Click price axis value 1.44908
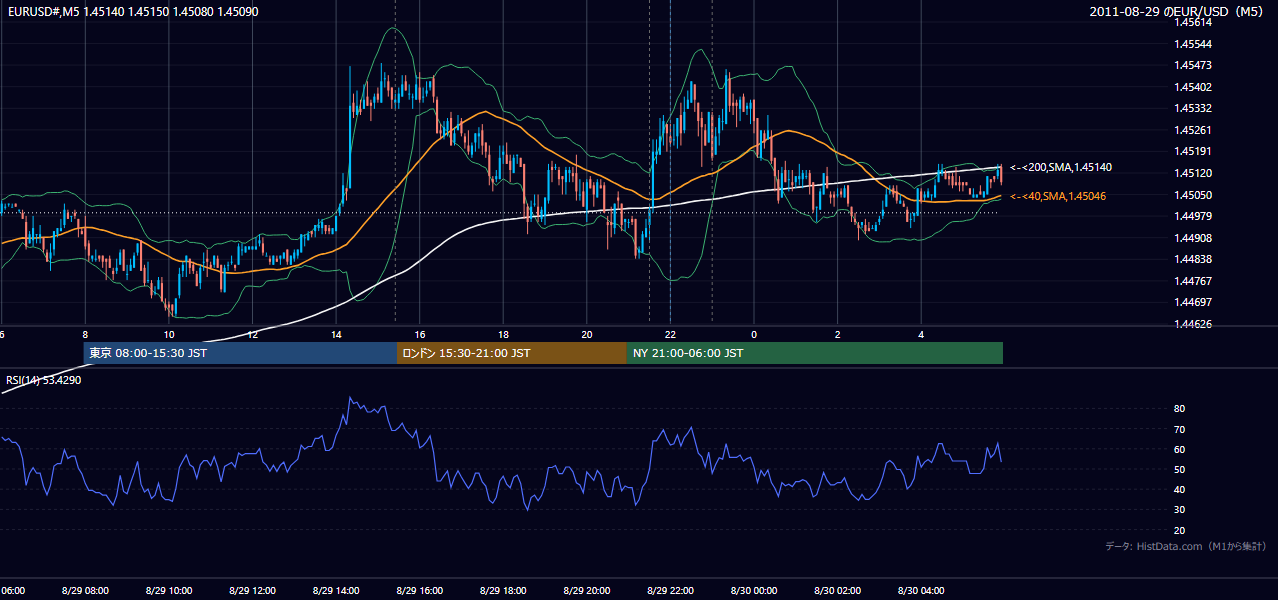This screenshot has width=1278, height=600. point(1194,238)
